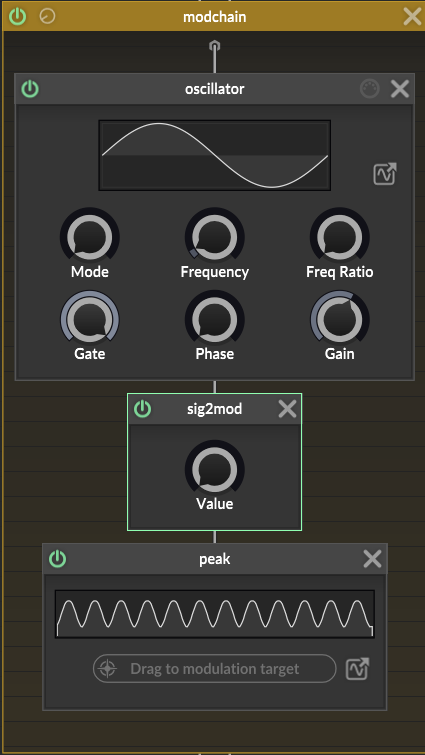
Task: Click the MIDI icon in oscillator header
Action: (x=370, y=89)
